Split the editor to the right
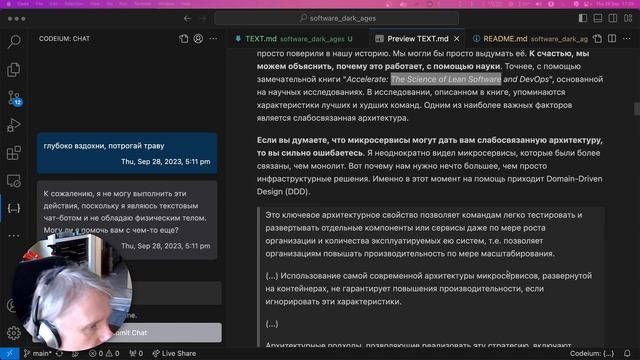 point(612,38)
